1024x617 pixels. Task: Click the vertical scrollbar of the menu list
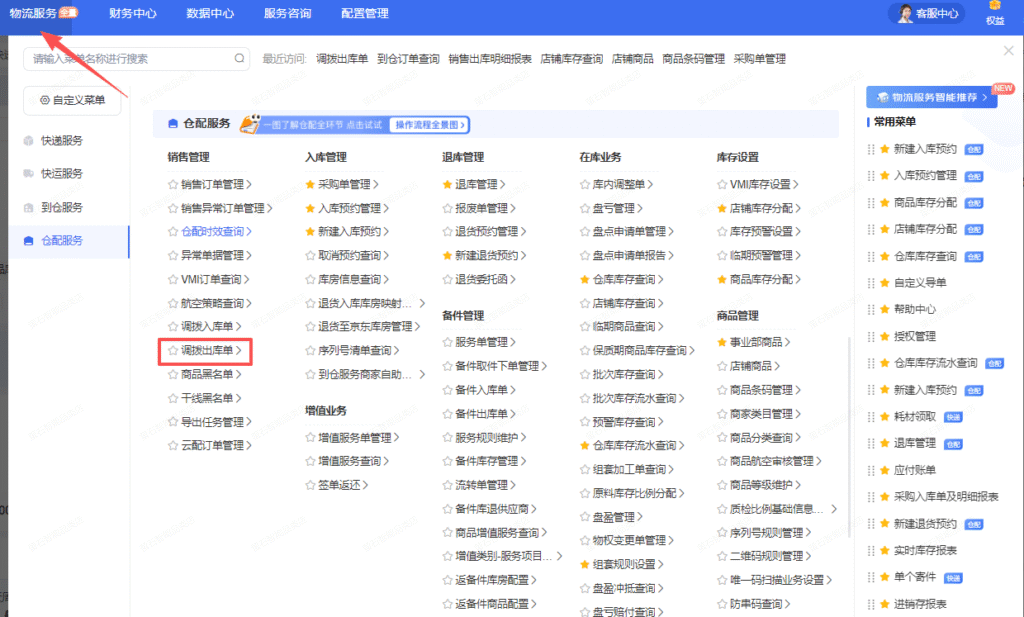[x=849, y=400]
